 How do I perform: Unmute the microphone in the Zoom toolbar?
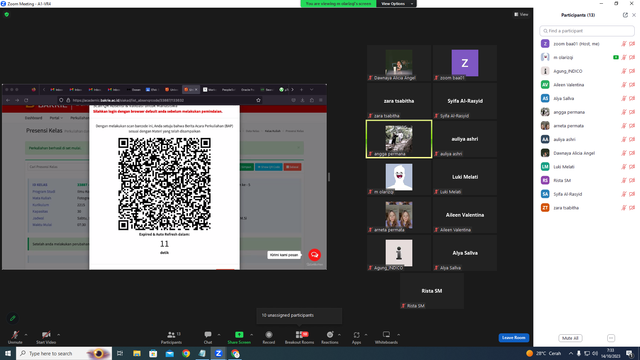[15, 337]
